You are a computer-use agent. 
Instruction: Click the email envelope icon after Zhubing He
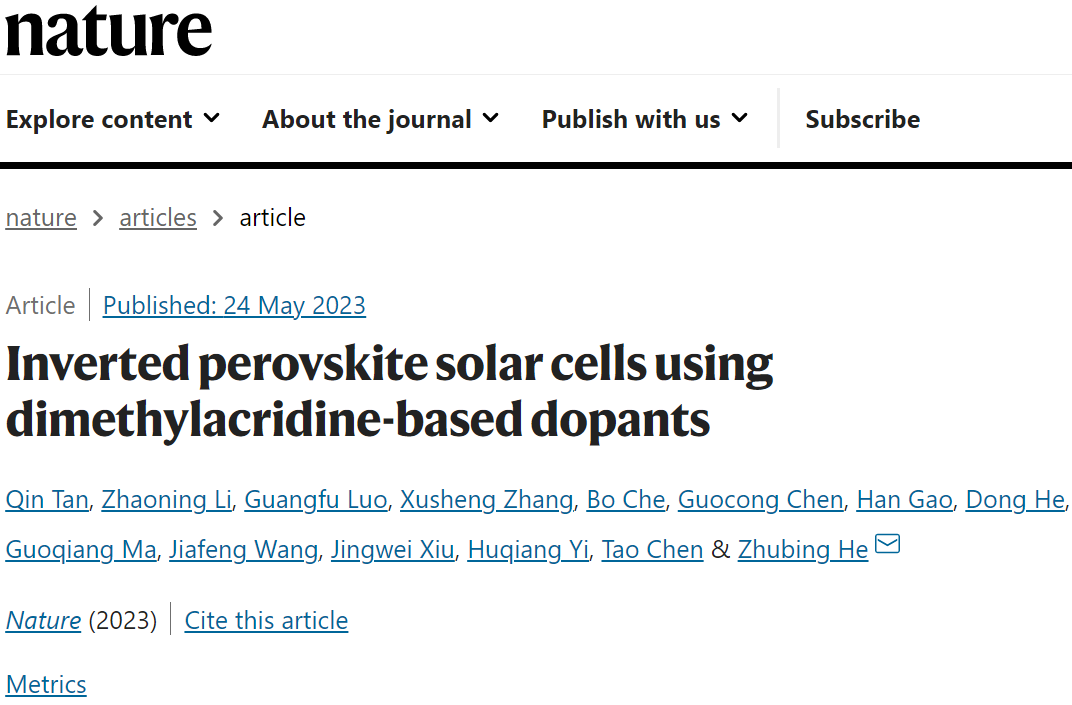coord(887,544)
